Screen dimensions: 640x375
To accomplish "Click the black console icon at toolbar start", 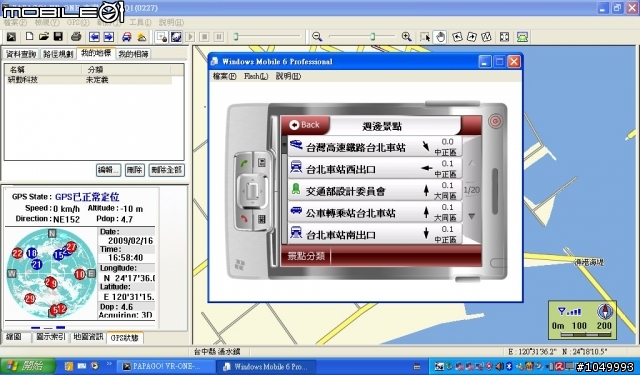I will click(x=11, y=37).
